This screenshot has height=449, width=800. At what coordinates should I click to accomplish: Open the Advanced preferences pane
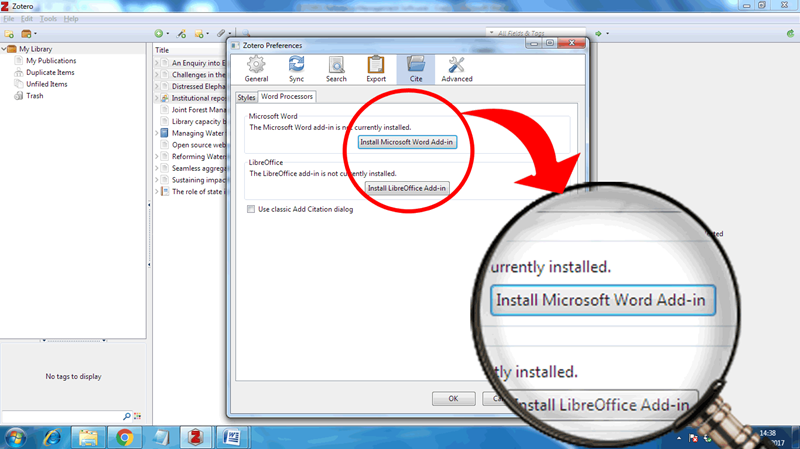click(457, 69)
